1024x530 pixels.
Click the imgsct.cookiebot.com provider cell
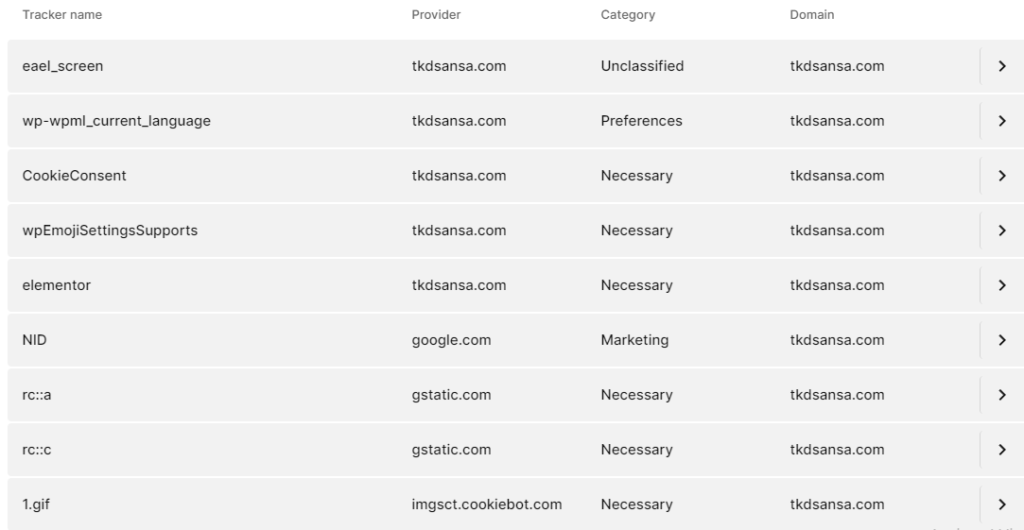487,505
